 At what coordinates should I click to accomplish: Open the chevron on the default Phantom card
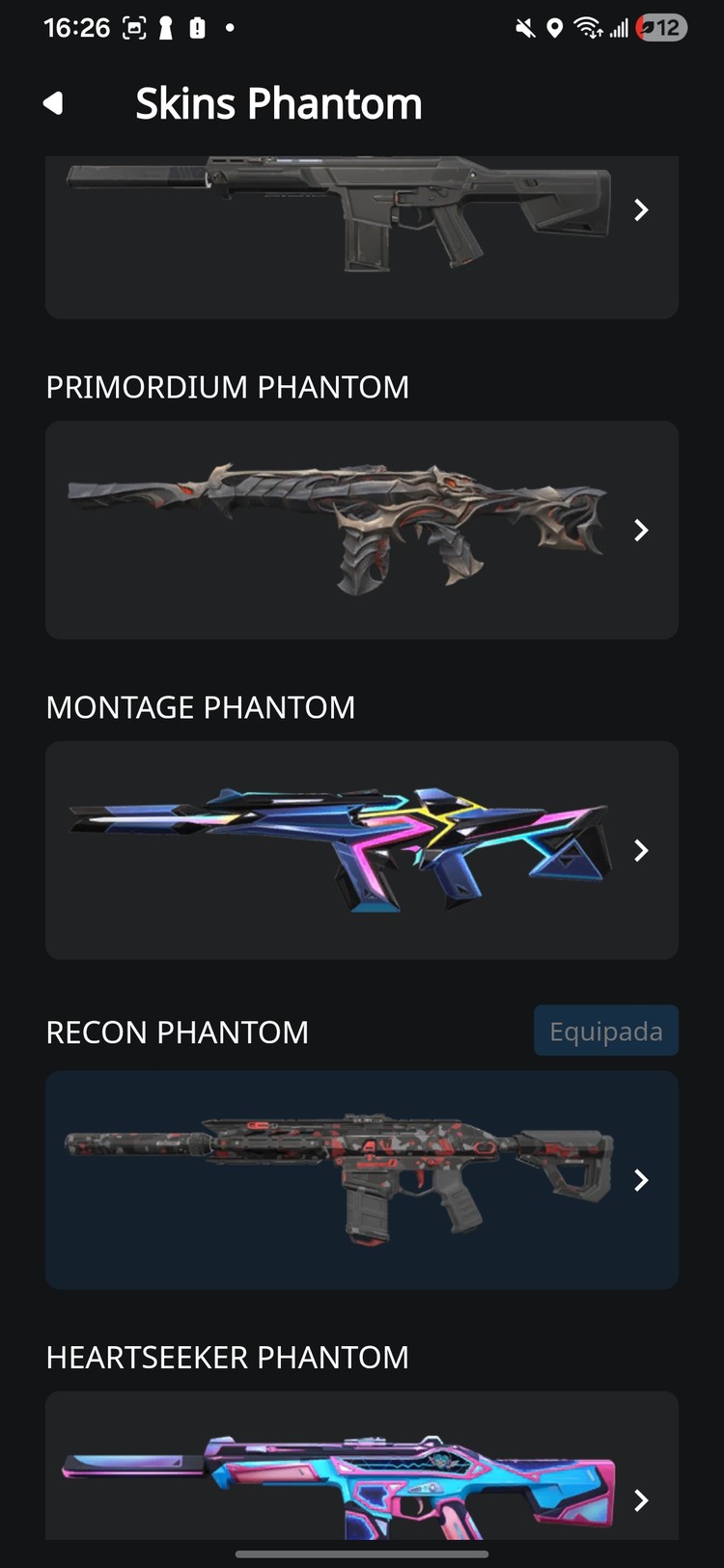[x=641, y=209]
